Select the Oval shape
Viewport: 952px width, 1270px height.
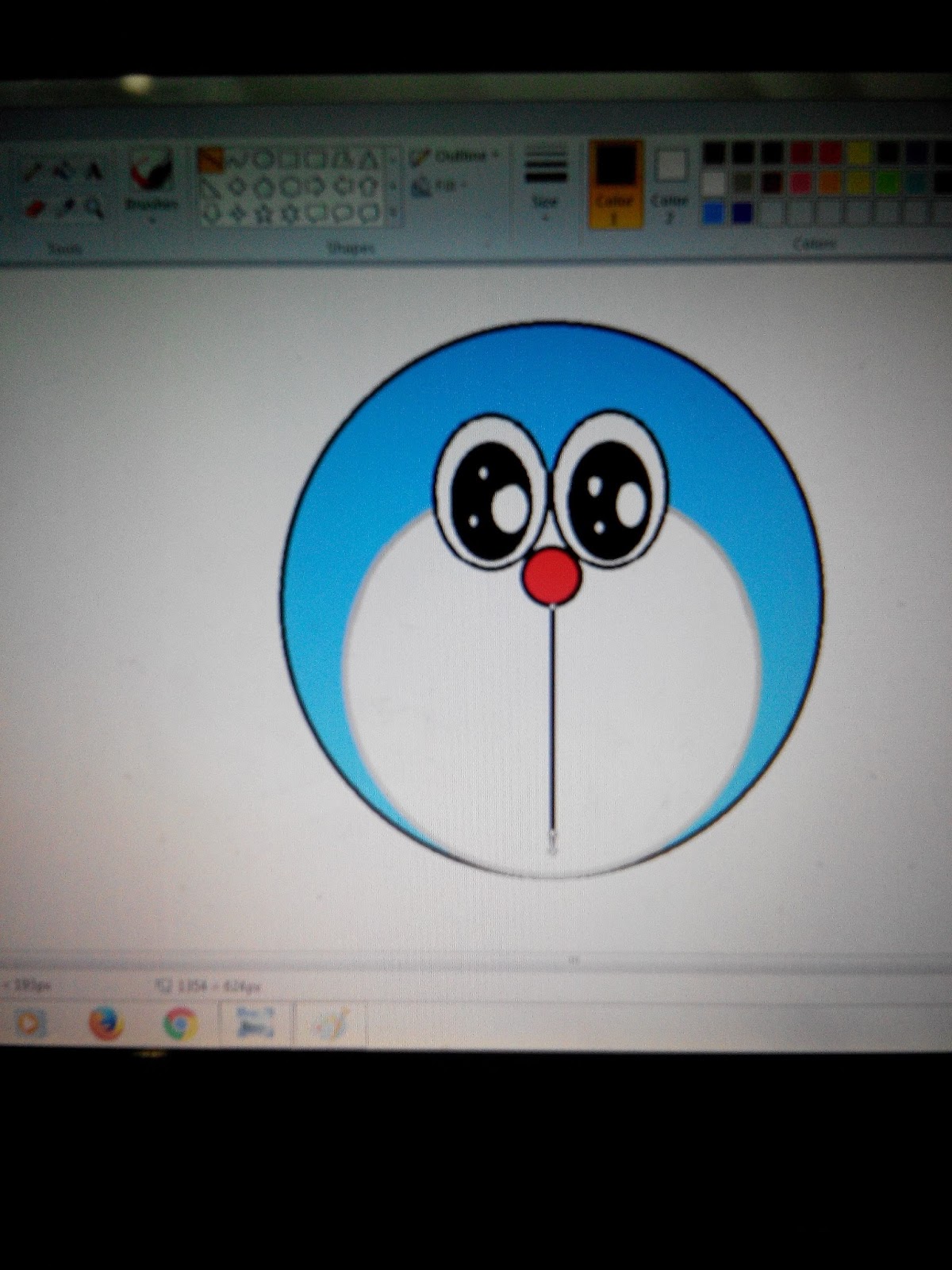tap(262, 160)
